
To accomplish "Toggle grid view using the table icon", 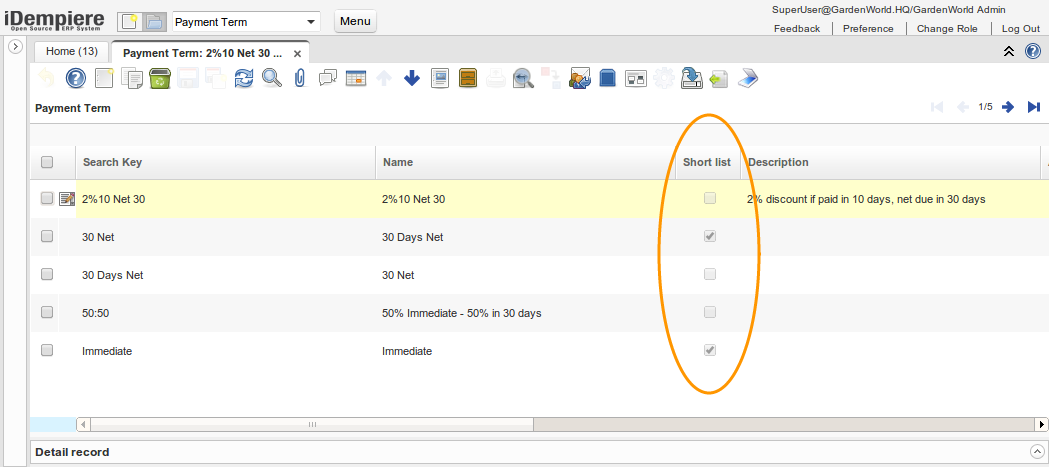I will 355,78.
